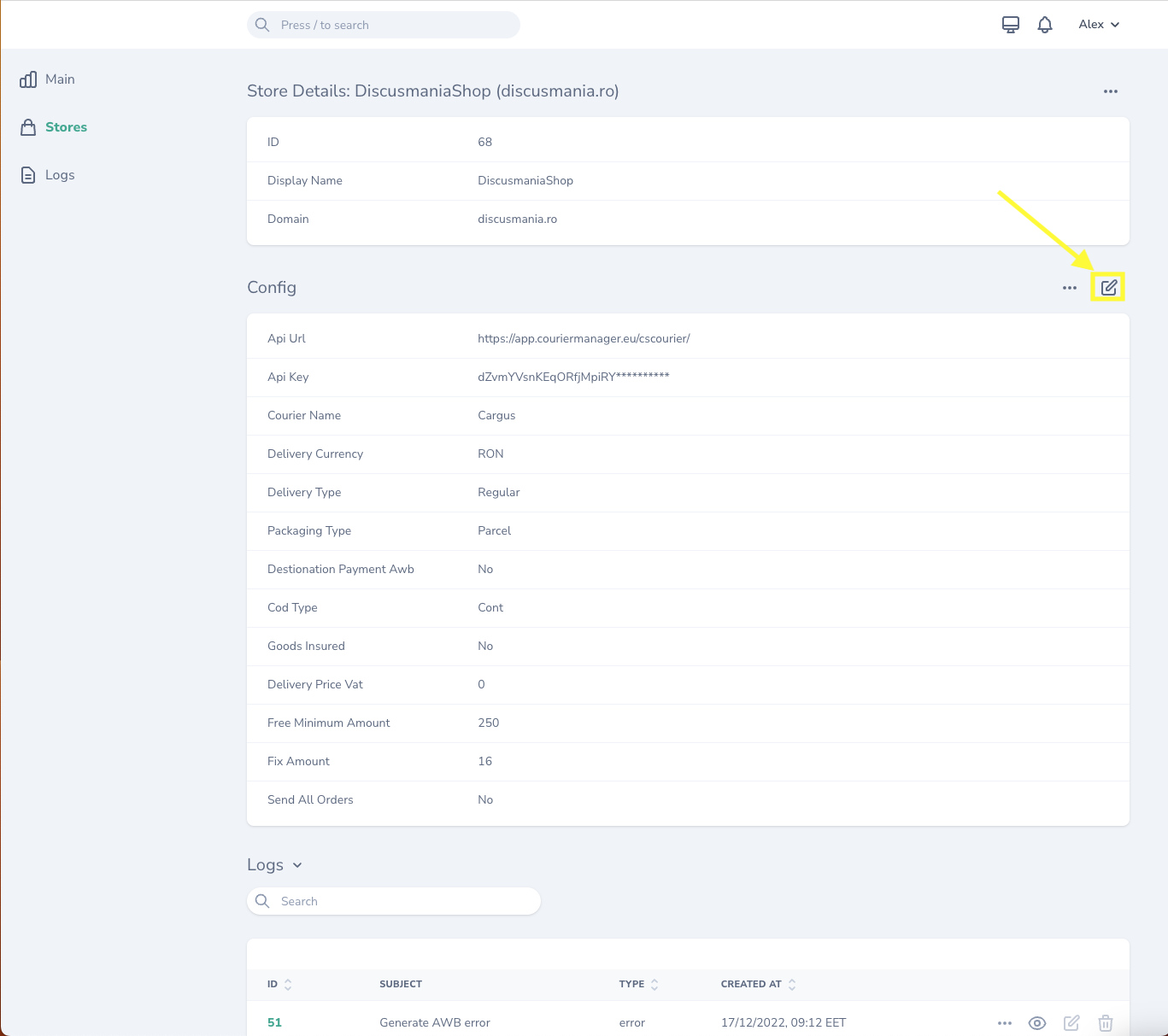The image size is (1168, 1036).
Task: Sort logs by CREATED AT column
Action: [x=759, y=984]
